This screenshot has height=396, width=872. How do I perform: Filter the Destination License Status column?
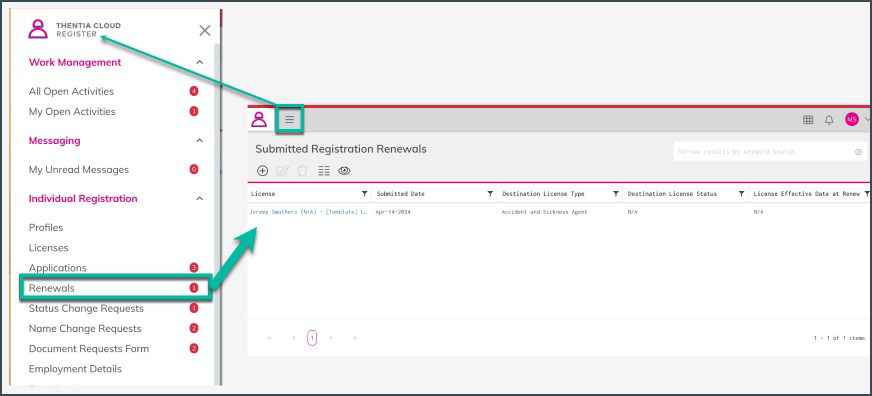[741, 194]
